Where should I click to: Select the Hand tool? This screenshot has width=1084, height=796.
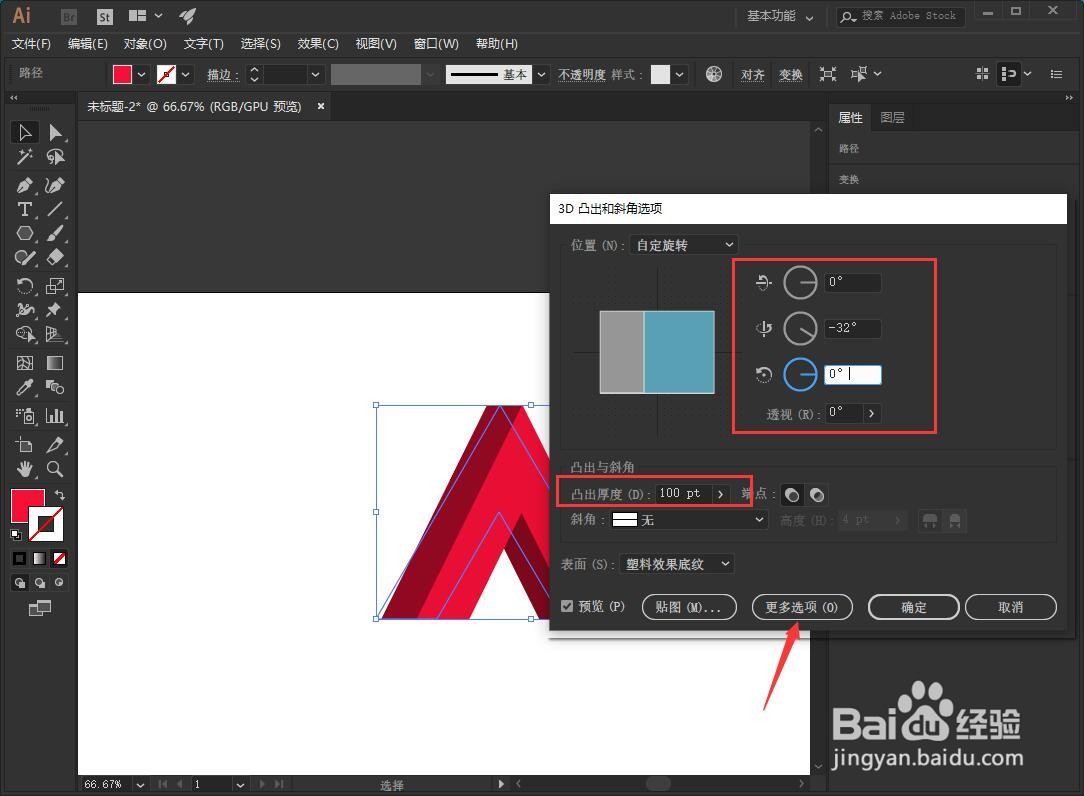click(x=25, y=470)
